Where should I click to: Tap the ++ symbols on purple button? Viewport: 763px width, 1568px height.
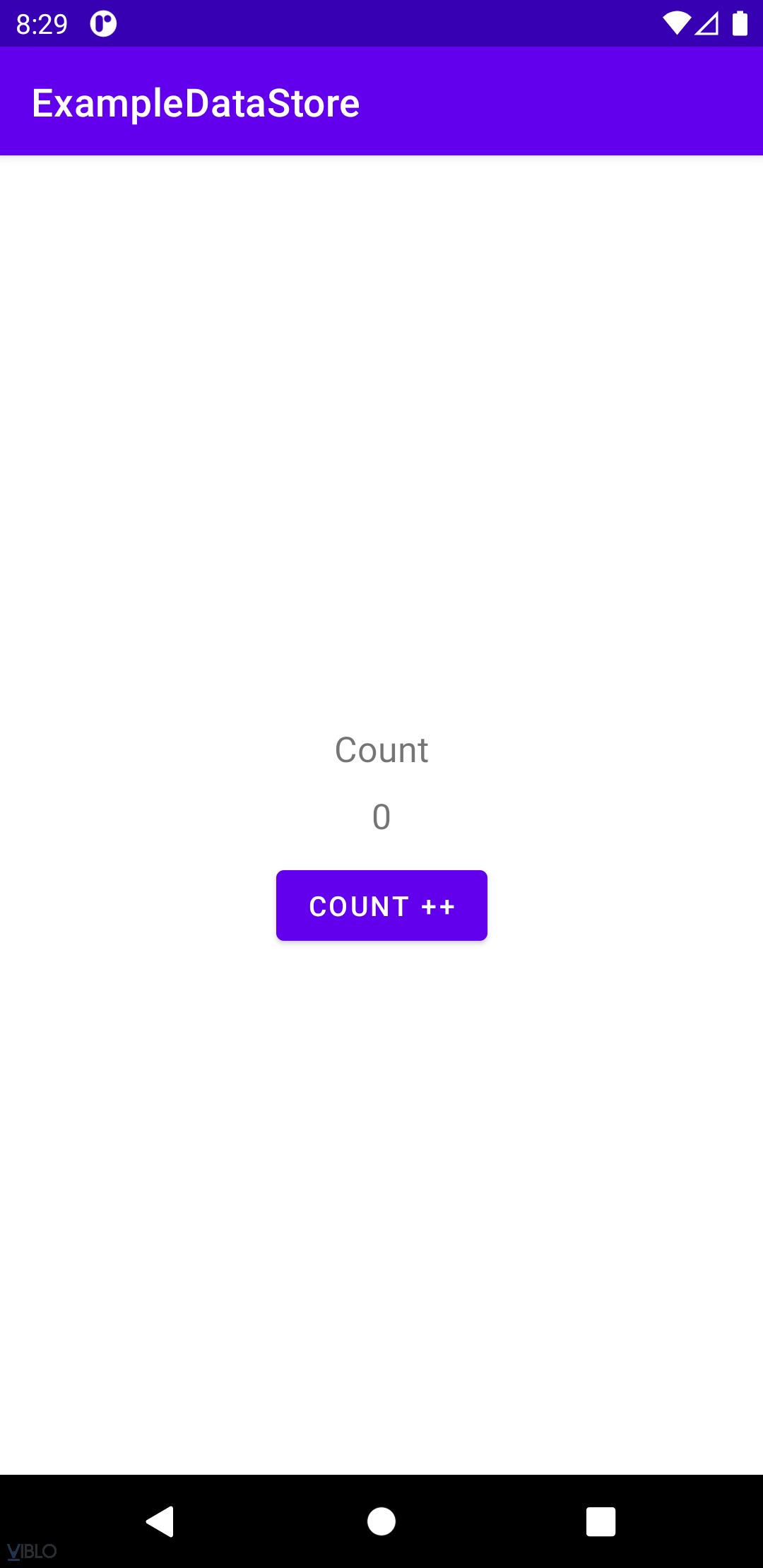438,907
